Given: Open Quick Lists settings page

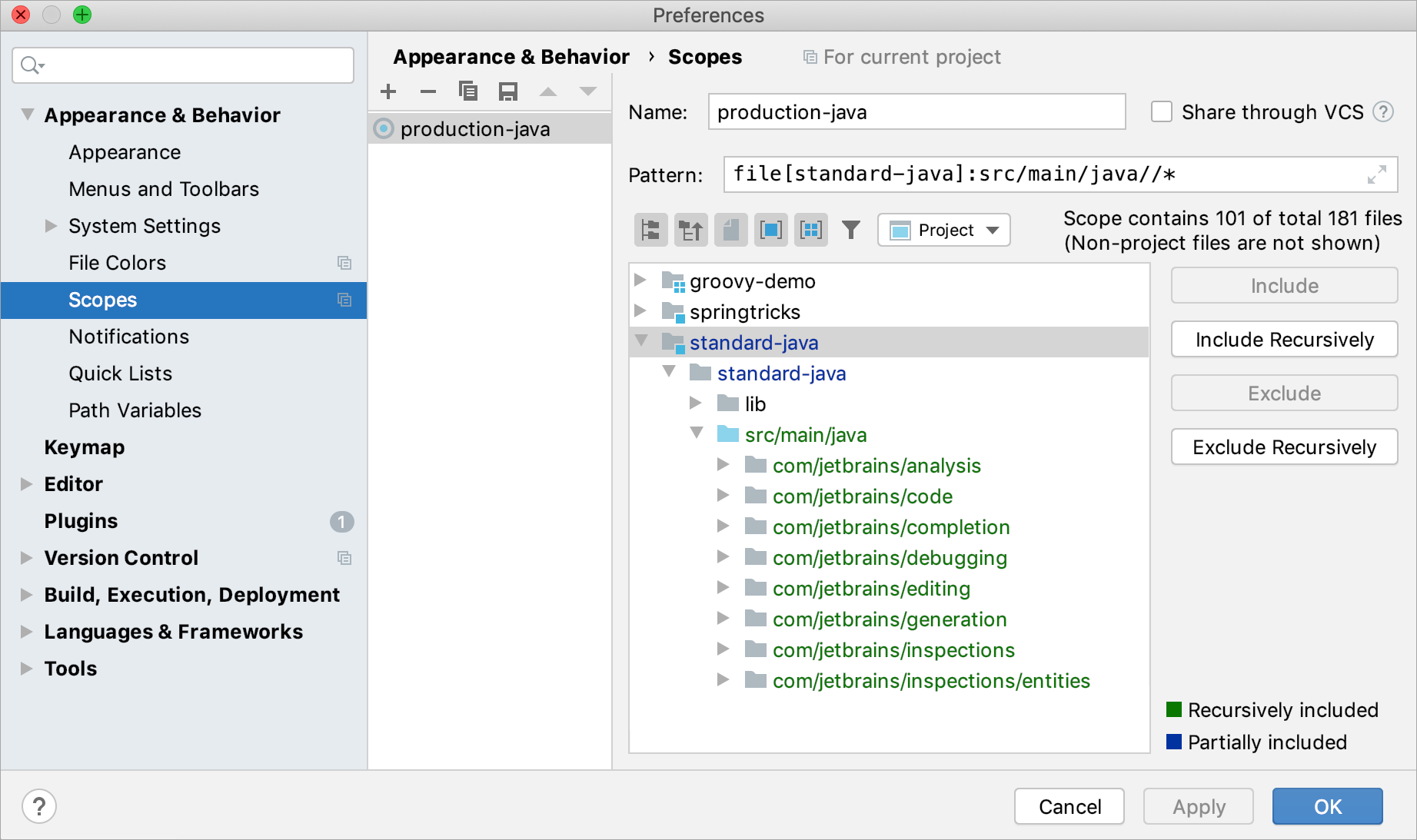Looking at the screenshot, I should pos(120,374).
